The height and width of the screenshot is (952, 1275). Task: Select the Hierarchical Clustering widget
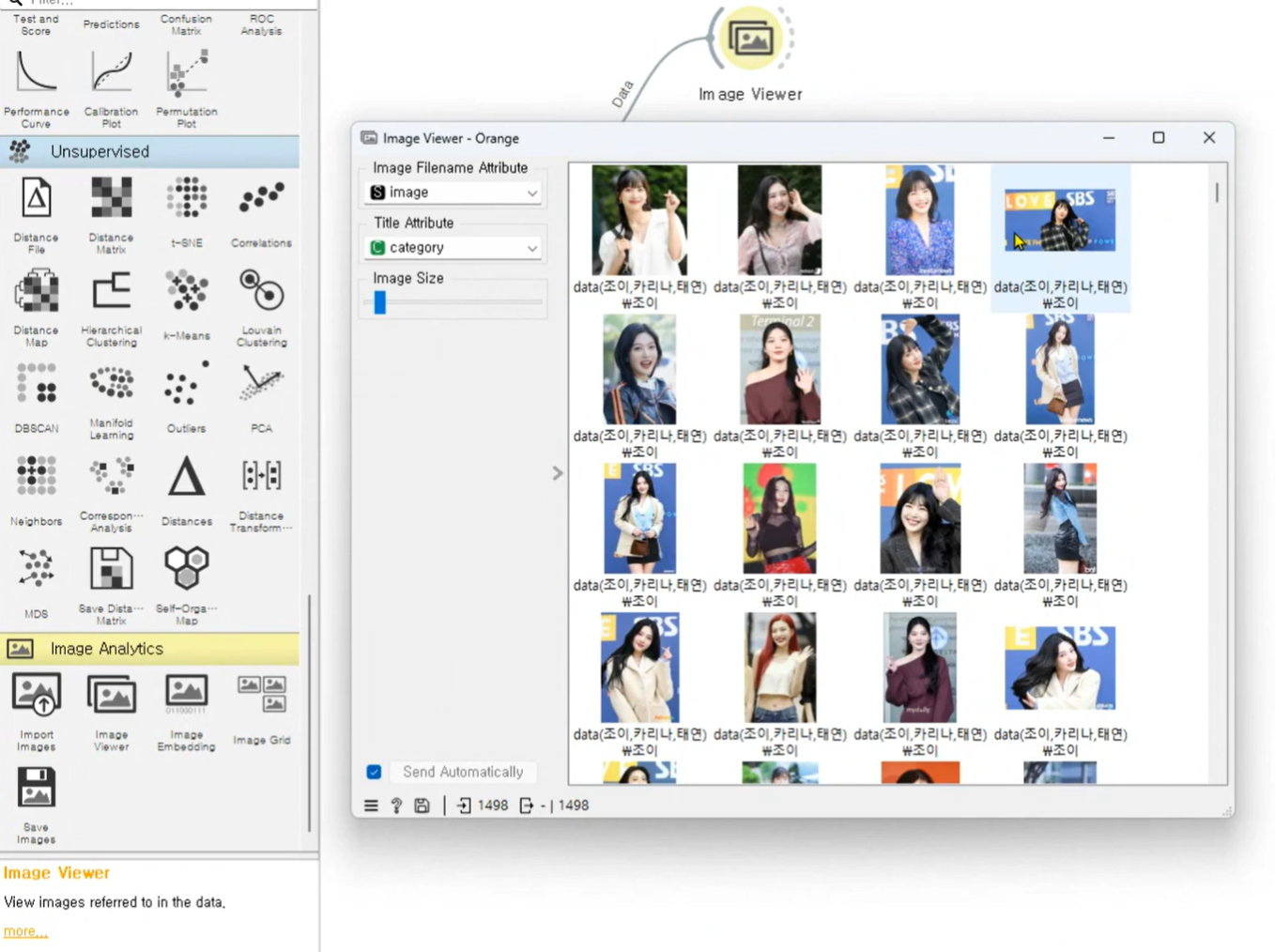coord(112,308)
